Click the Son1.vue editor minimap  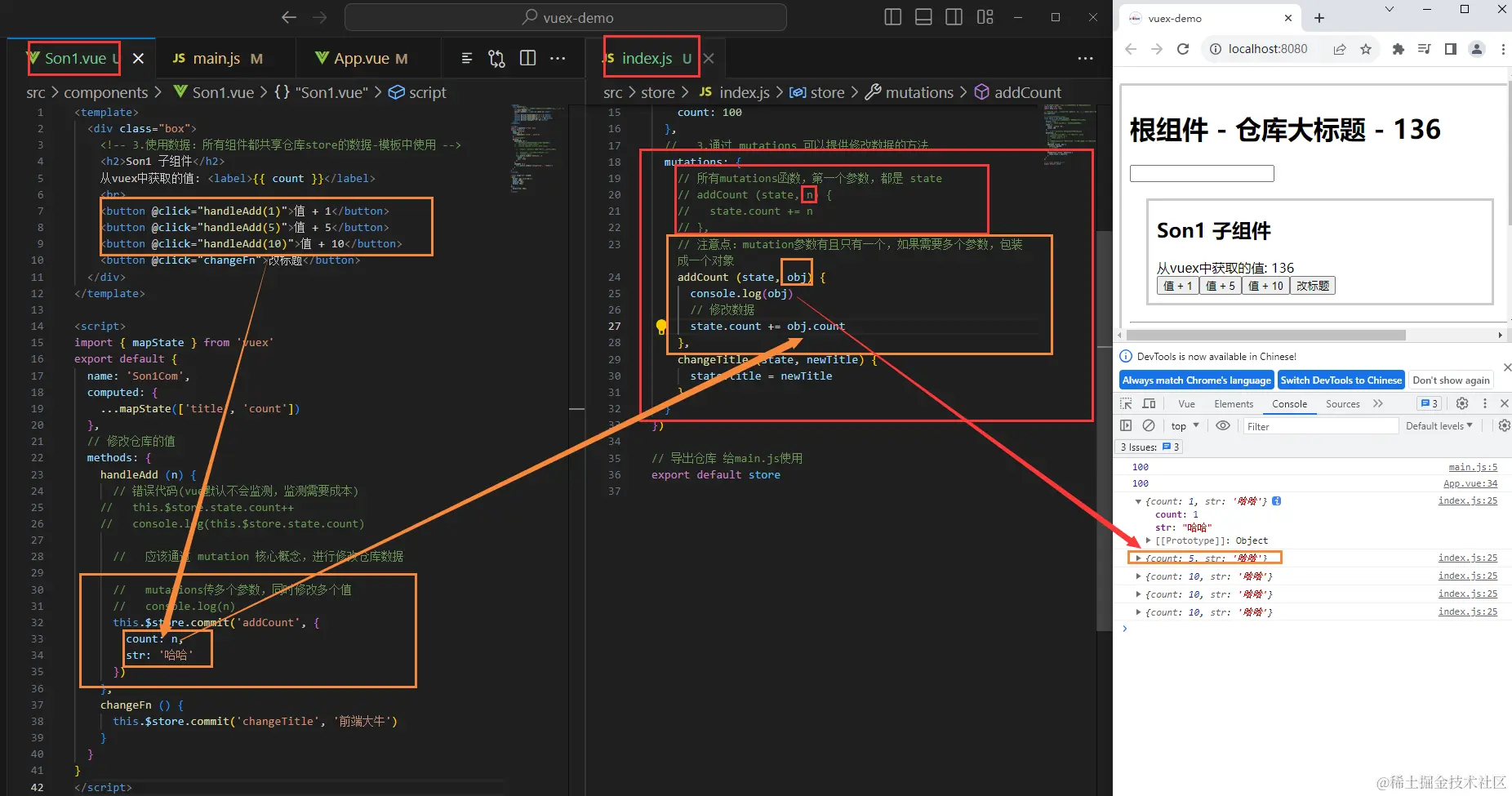pos(536,147)
